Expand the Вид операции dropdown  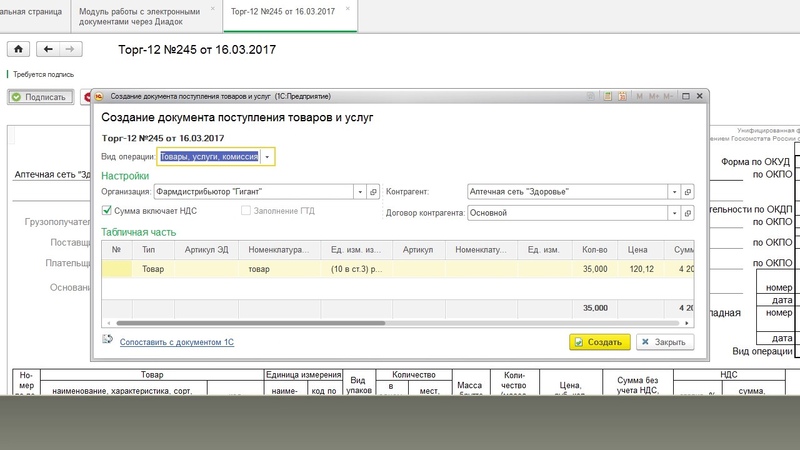point(268,156)
